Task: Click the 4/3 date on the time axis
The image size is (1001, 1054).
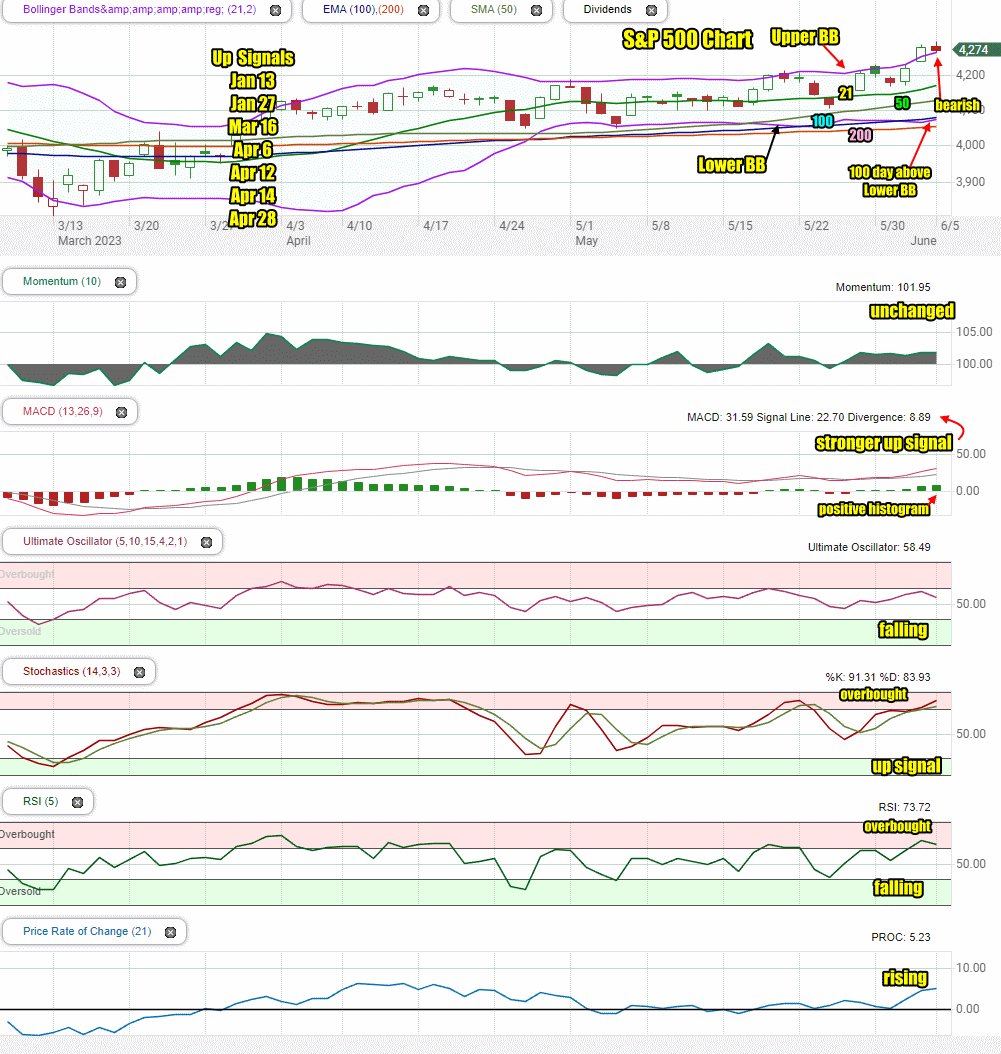Action: click(x=296, y=226)
